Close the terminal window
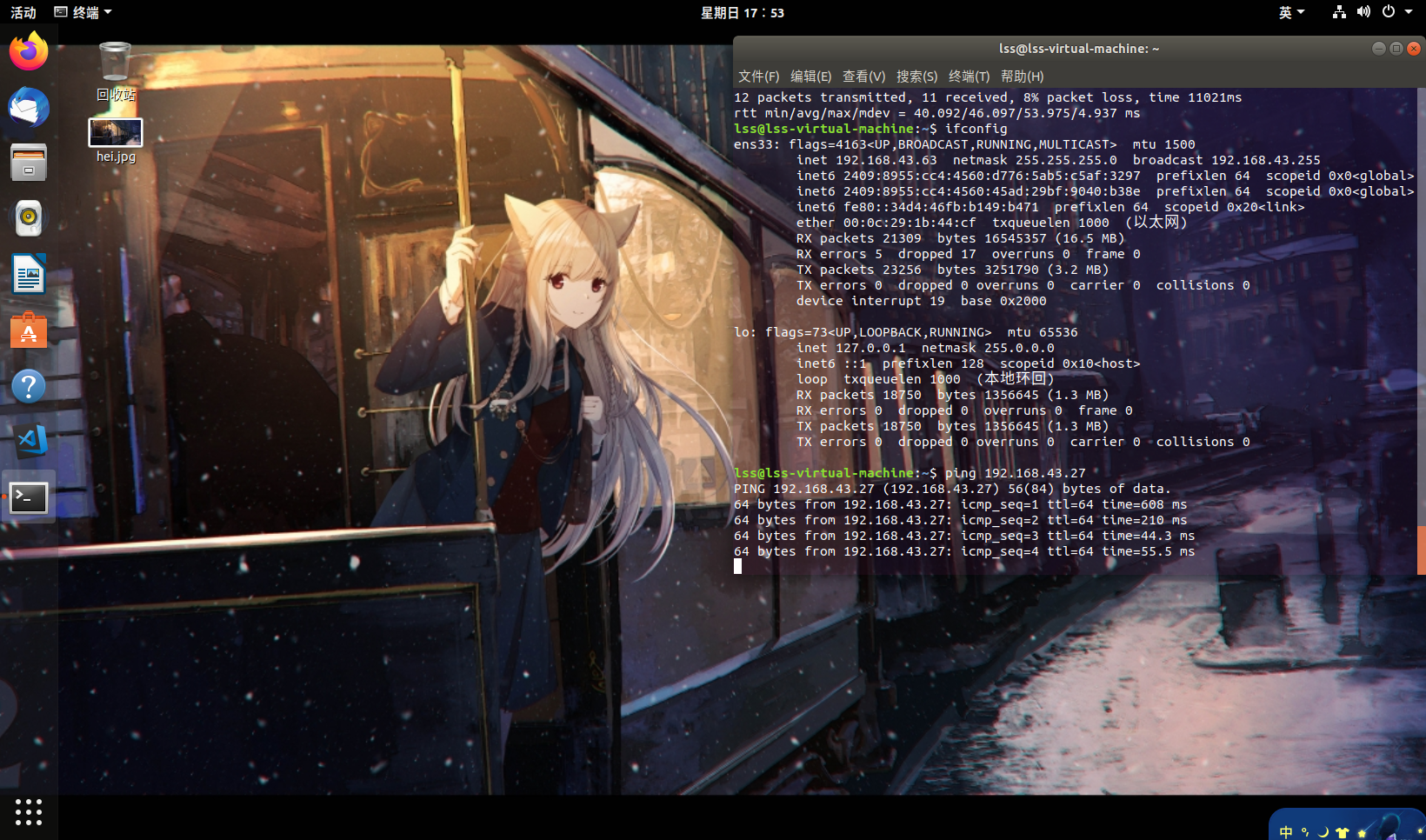Image resolution: width=1426 pixels, height=840 pixels. (x=1414, y=49)
